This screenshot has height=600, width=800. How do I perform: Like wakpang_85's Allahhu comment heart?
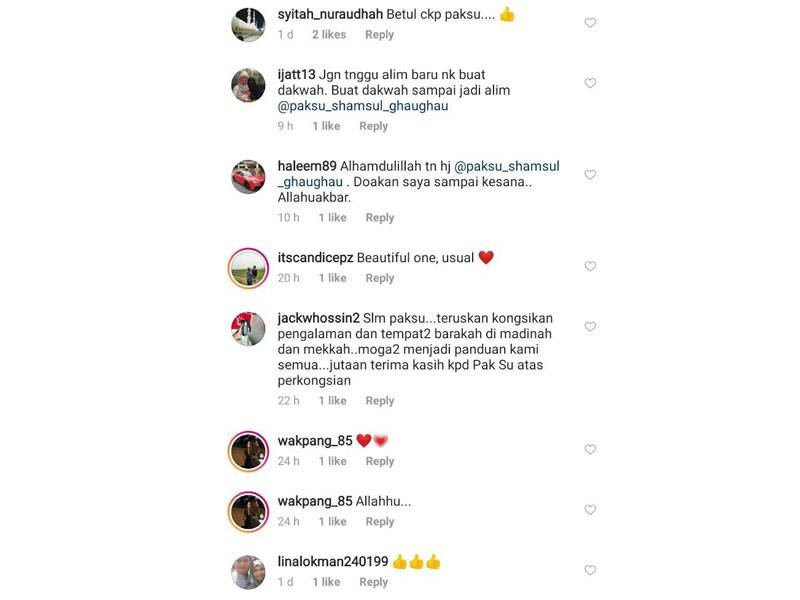[x=590, y=510]
